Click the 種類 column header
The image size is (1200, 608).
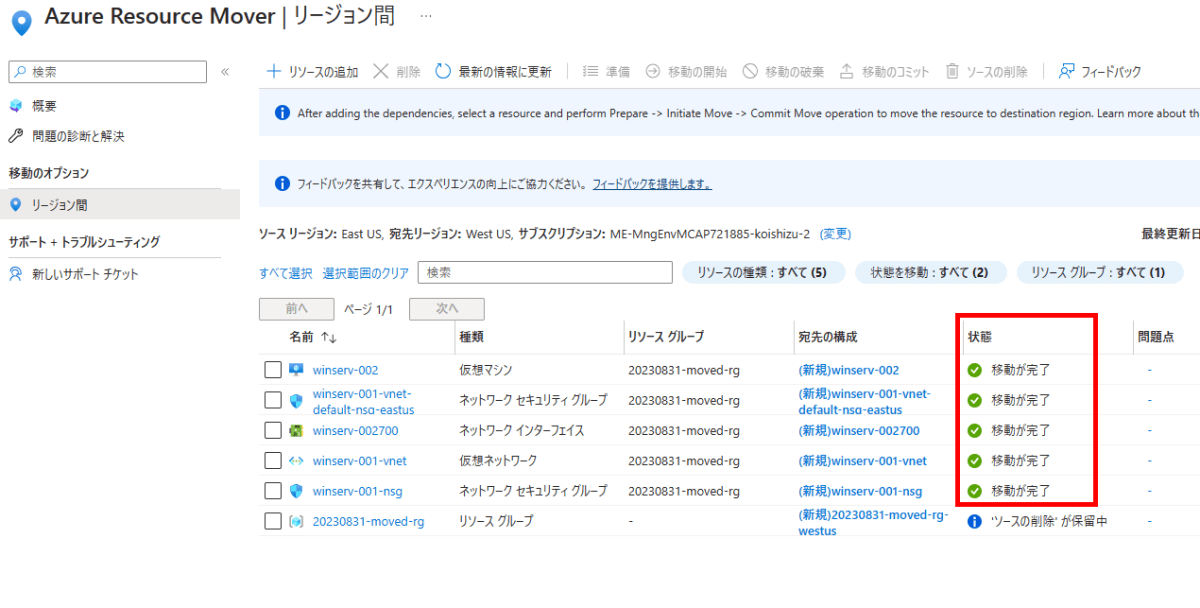point(471,338)
